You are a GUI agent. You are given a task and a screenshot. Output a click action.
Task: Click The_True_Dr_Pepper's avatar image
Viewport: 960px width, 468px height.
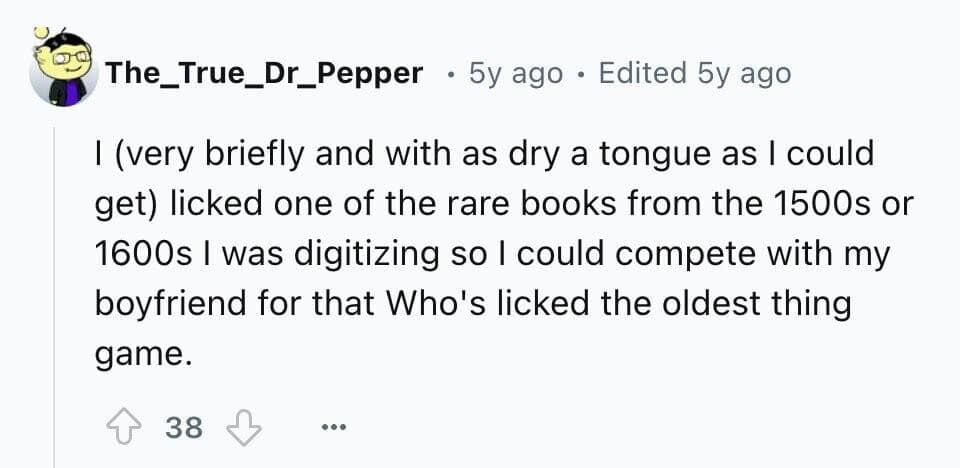[x=63, y=72]
